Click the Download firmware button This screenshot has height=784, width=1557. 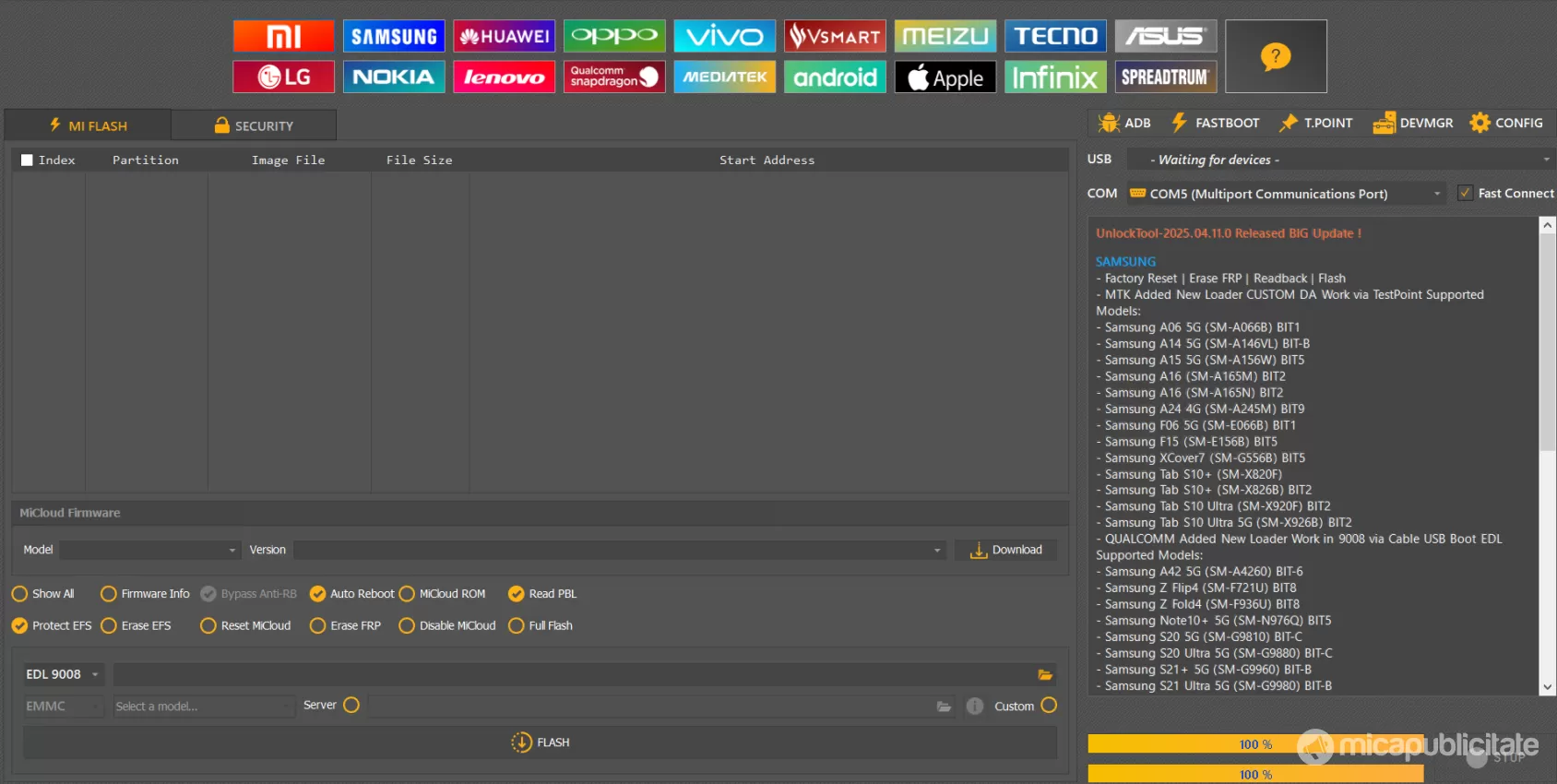pos(1005,550)
